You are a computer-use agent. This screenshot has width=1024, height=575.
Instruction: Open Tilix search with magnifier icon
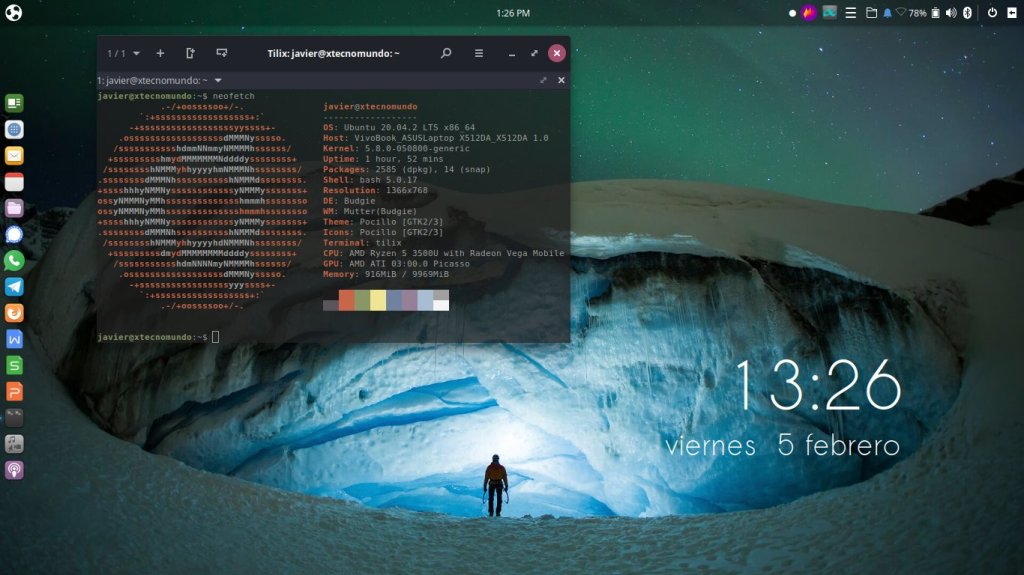pos(446,53)
